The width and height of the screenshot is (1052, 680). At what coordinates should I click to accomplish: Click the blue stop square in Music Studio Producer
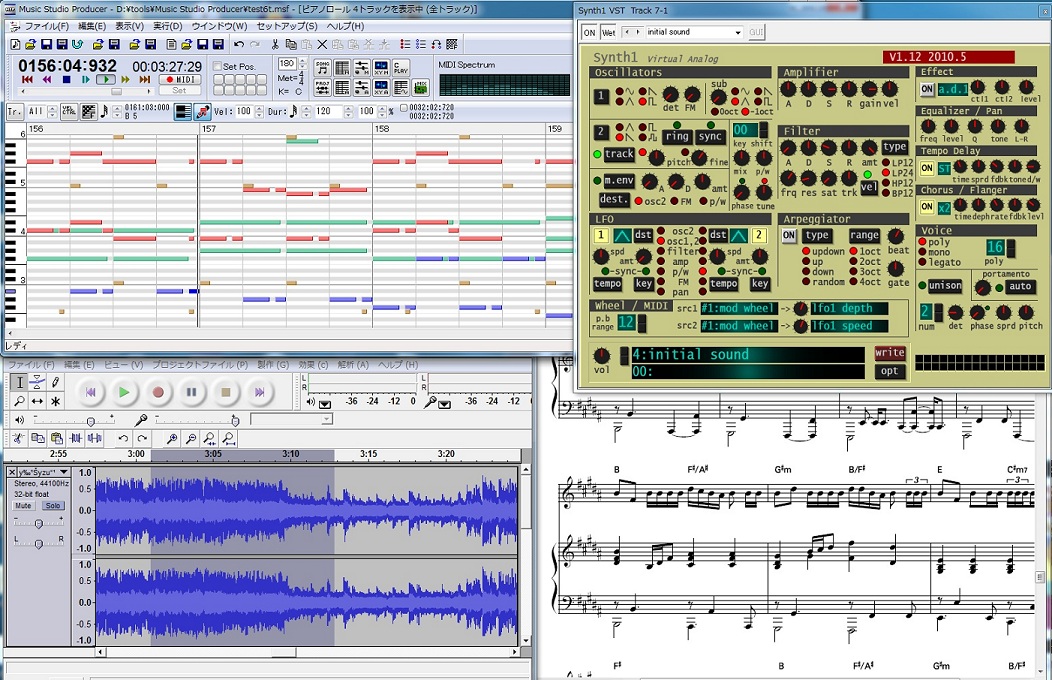[x=66, y=79]
